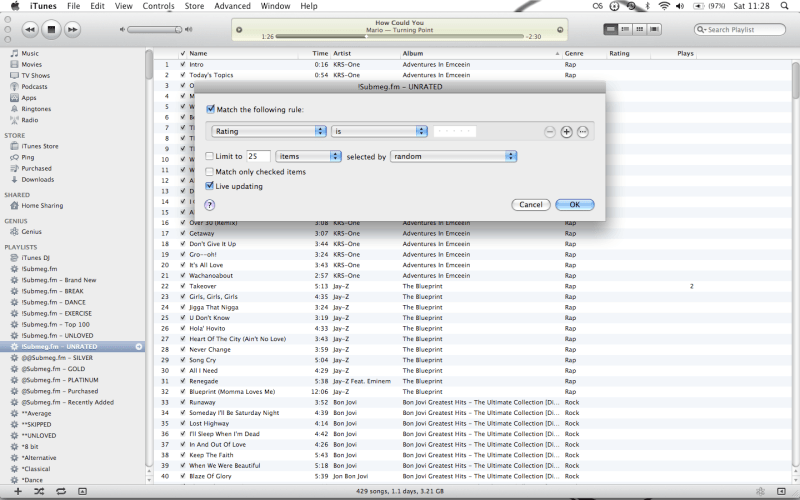Screen dimensions: 800x500
Task: Disable Live updating checkbox
Action: point(210,186)
